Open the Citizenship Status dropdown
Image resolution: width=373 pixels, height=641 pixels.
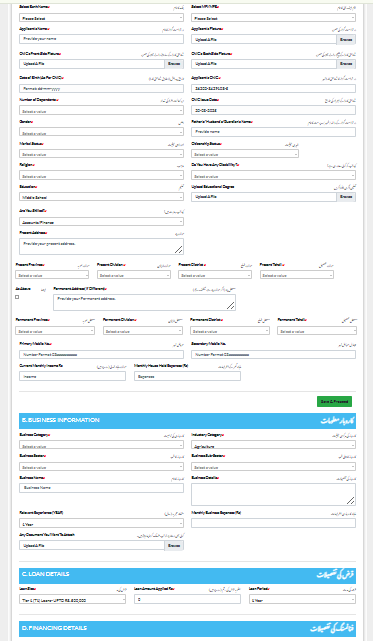pyautogui.click(x=245, y=154)
